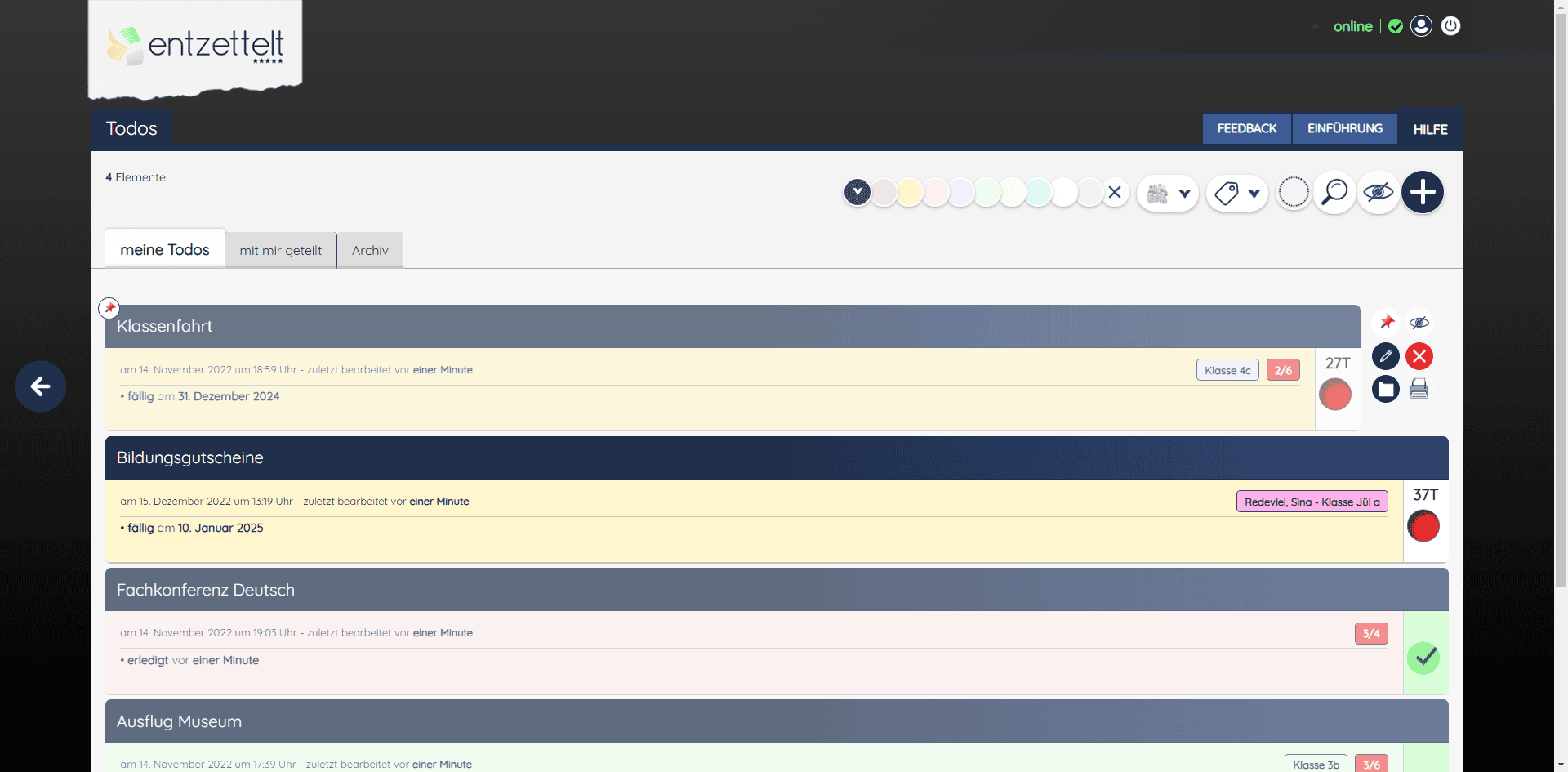Add a new todo with the plus button
The height and width of the screenshot is (772, 1568).
coord(1422,193)
